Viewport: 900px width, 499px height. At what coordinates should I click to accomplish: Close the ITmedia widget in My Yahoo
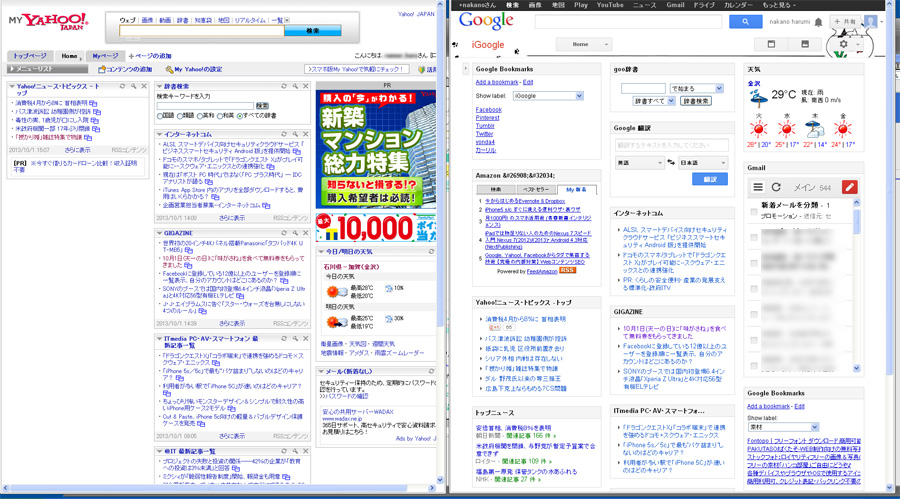[x=305, y=339]
